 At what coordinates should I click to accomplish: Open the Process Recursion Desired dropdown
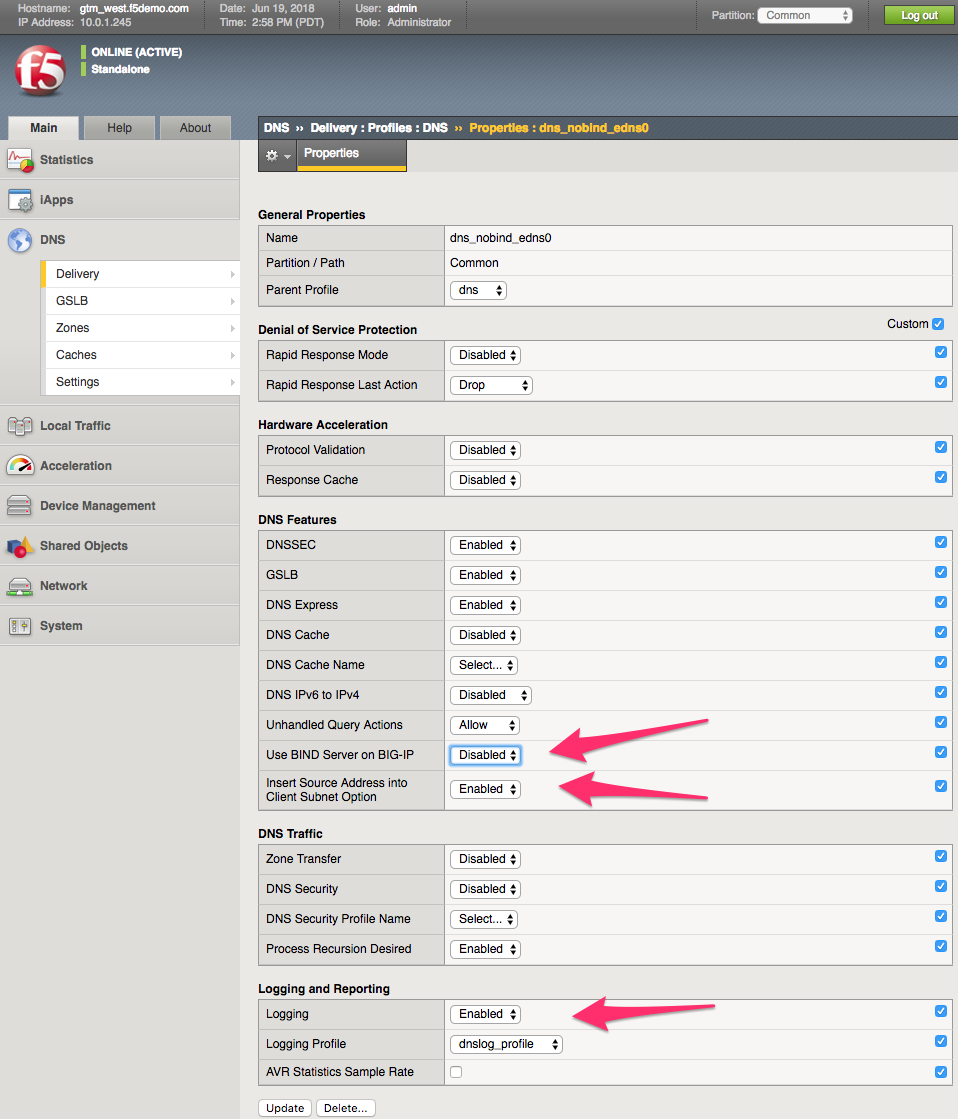[x=485, y=949]
